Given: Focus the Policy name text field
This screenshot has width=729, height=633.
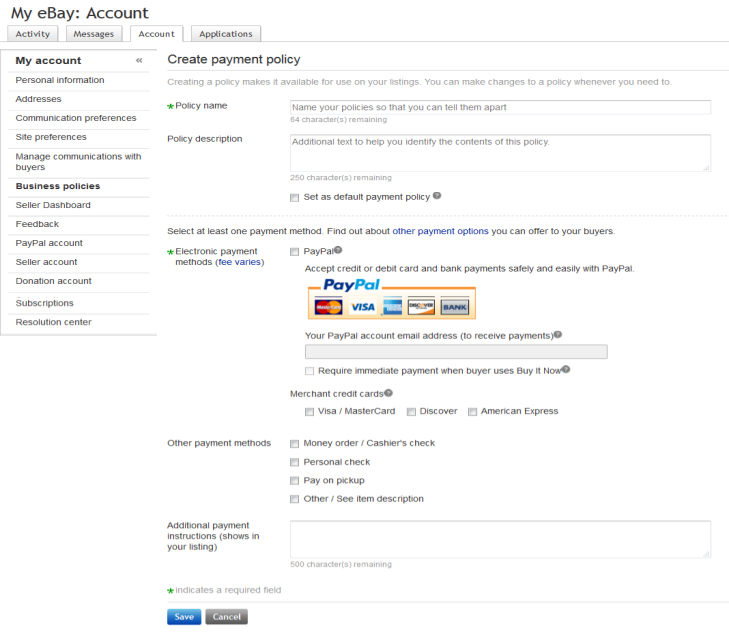Looking at the screenshot, I should point(500,107).
